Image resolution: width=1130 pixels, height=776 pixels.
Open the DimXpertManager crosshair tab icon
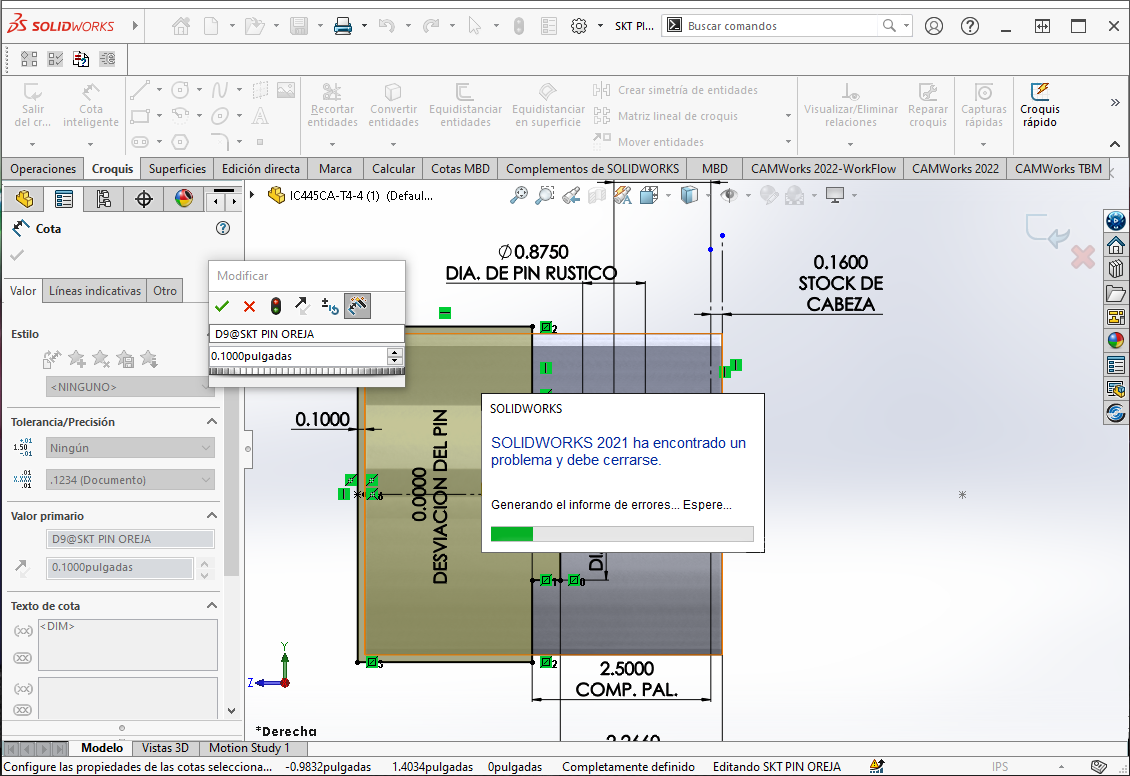[x=144, y=199]
